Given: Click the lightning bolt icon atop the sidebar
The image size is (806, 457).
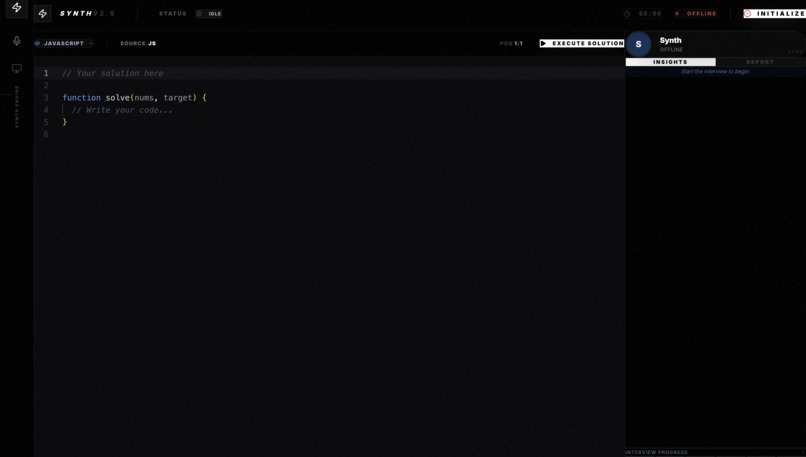Looking at the screenshot, I should 16,7.
